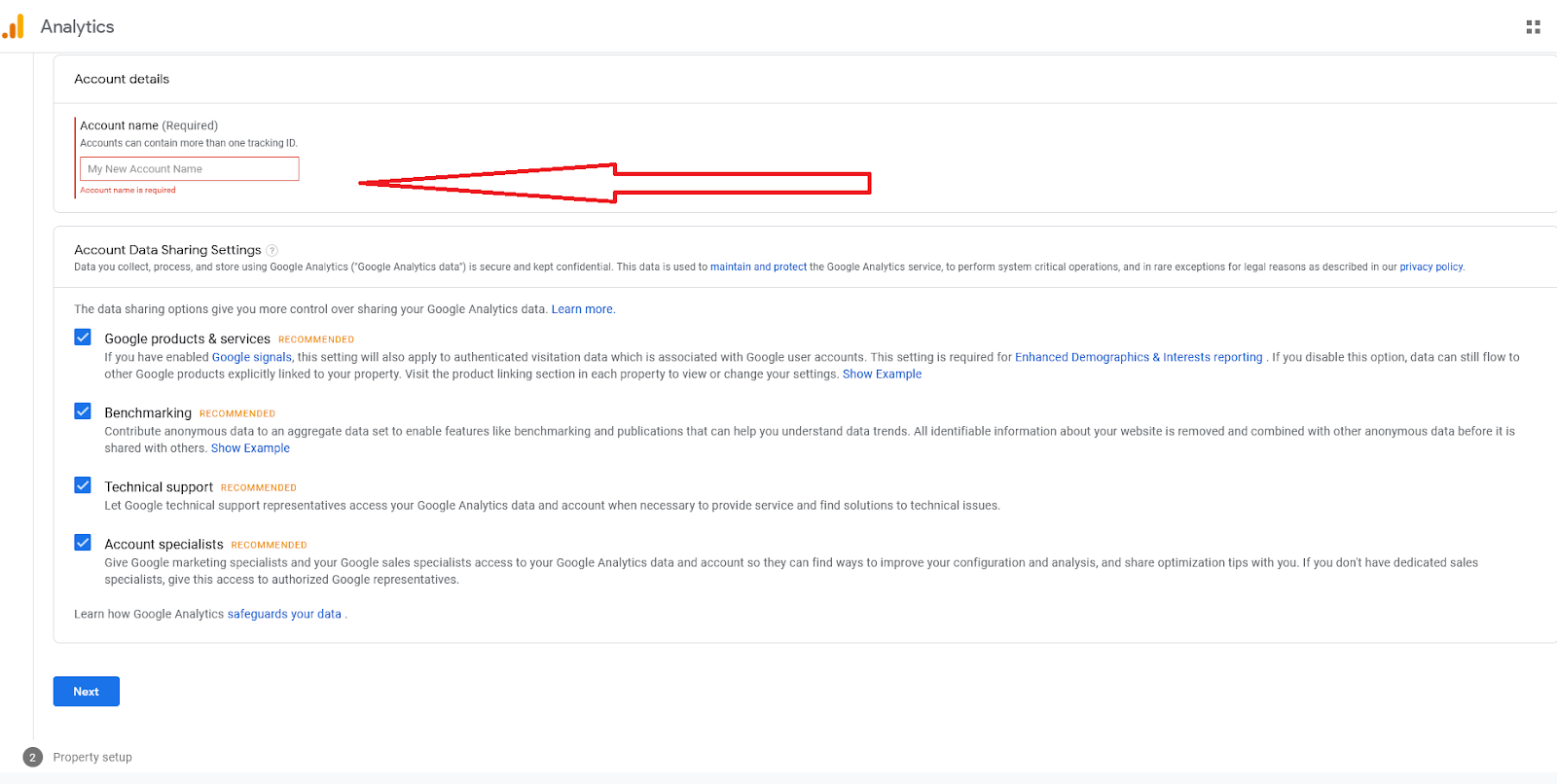Open the Google apps grid icon
The image size is (1557, 784).
coord(1533,27)
